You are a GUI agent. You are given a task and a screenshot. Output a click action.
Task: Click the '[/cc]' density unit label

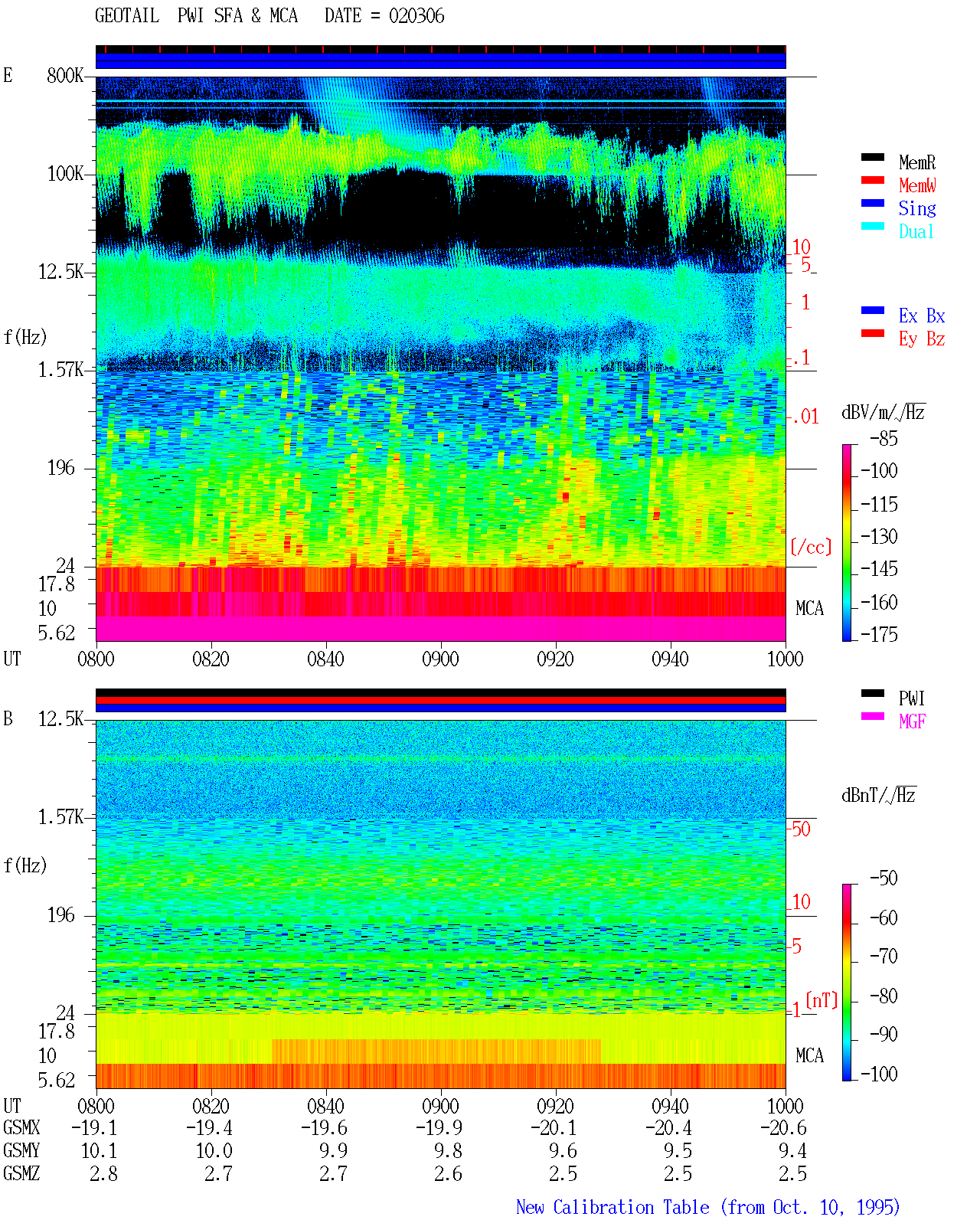pos(811,547)
